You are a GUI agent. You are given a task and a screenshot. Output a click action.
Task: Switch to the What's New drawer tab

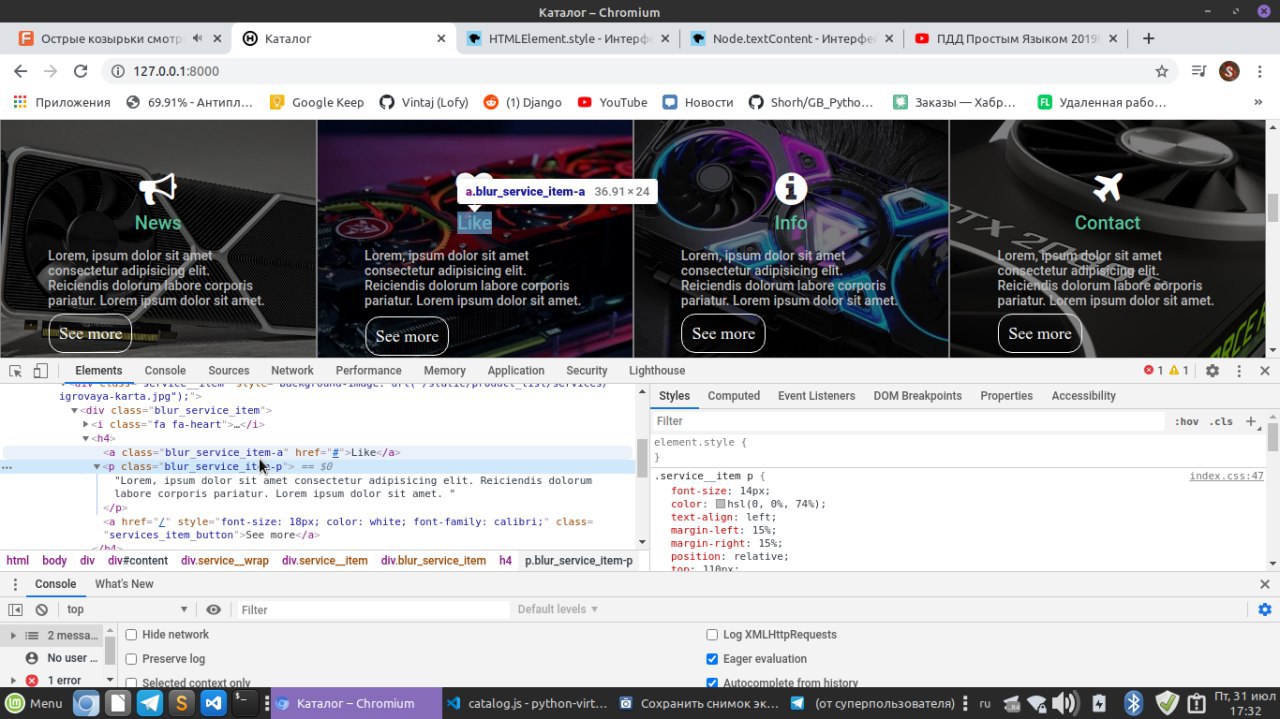tap(124, 584)
